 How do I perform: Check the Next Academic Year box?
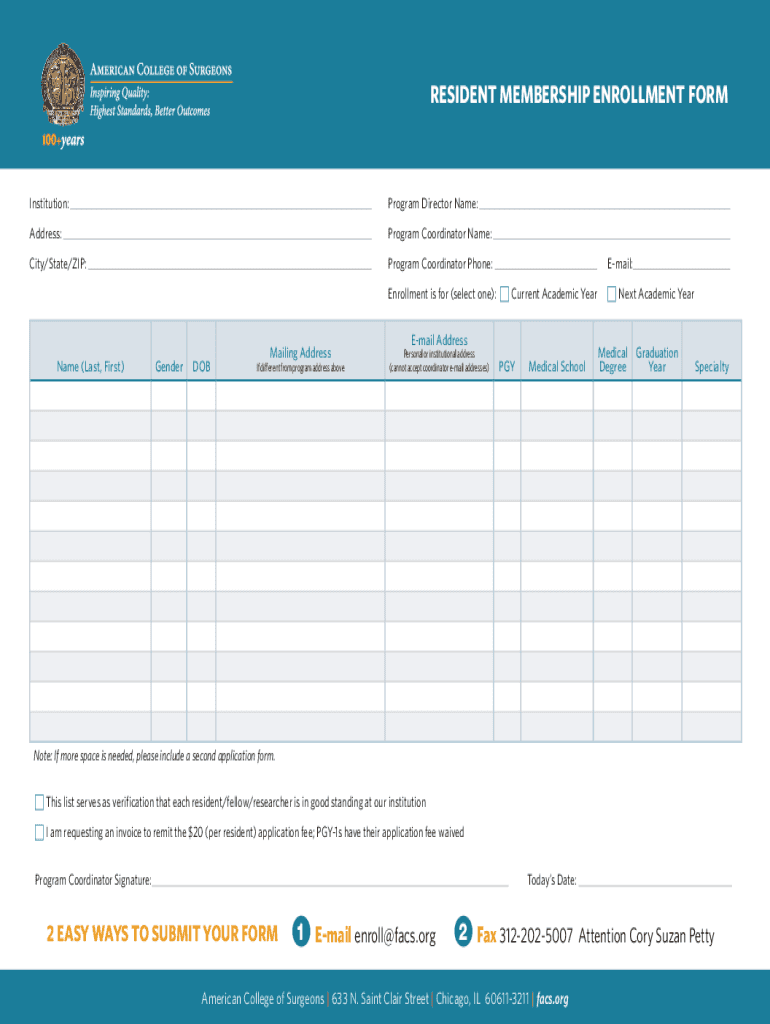(611, 294)
